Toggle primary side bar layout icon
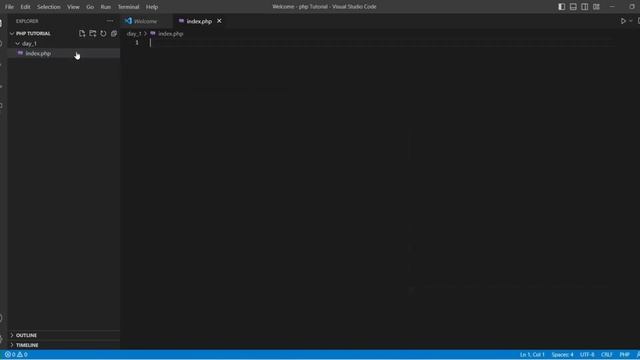 coord(562,7)
